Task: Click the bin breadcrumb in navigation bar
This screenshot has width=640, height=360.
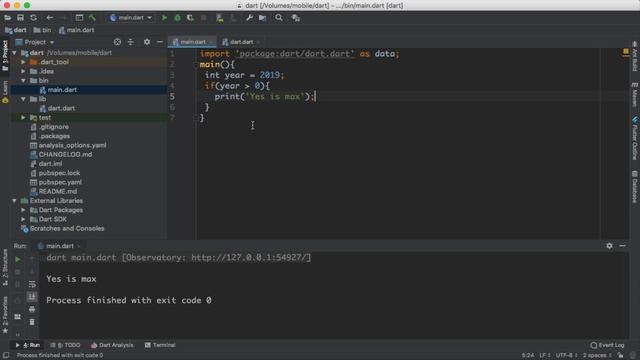Action: click(x=42, y=30)
